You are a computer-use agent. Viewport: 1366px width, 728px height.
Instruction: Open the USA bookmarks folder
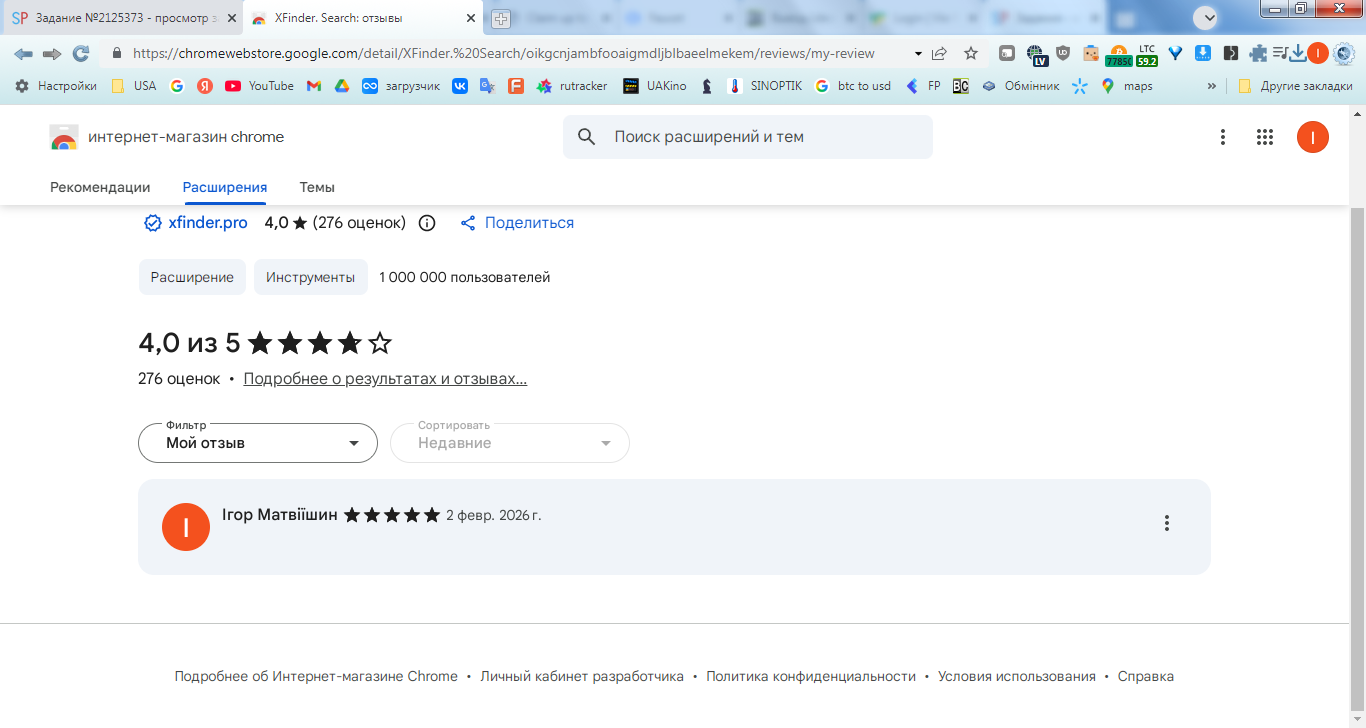134,86
